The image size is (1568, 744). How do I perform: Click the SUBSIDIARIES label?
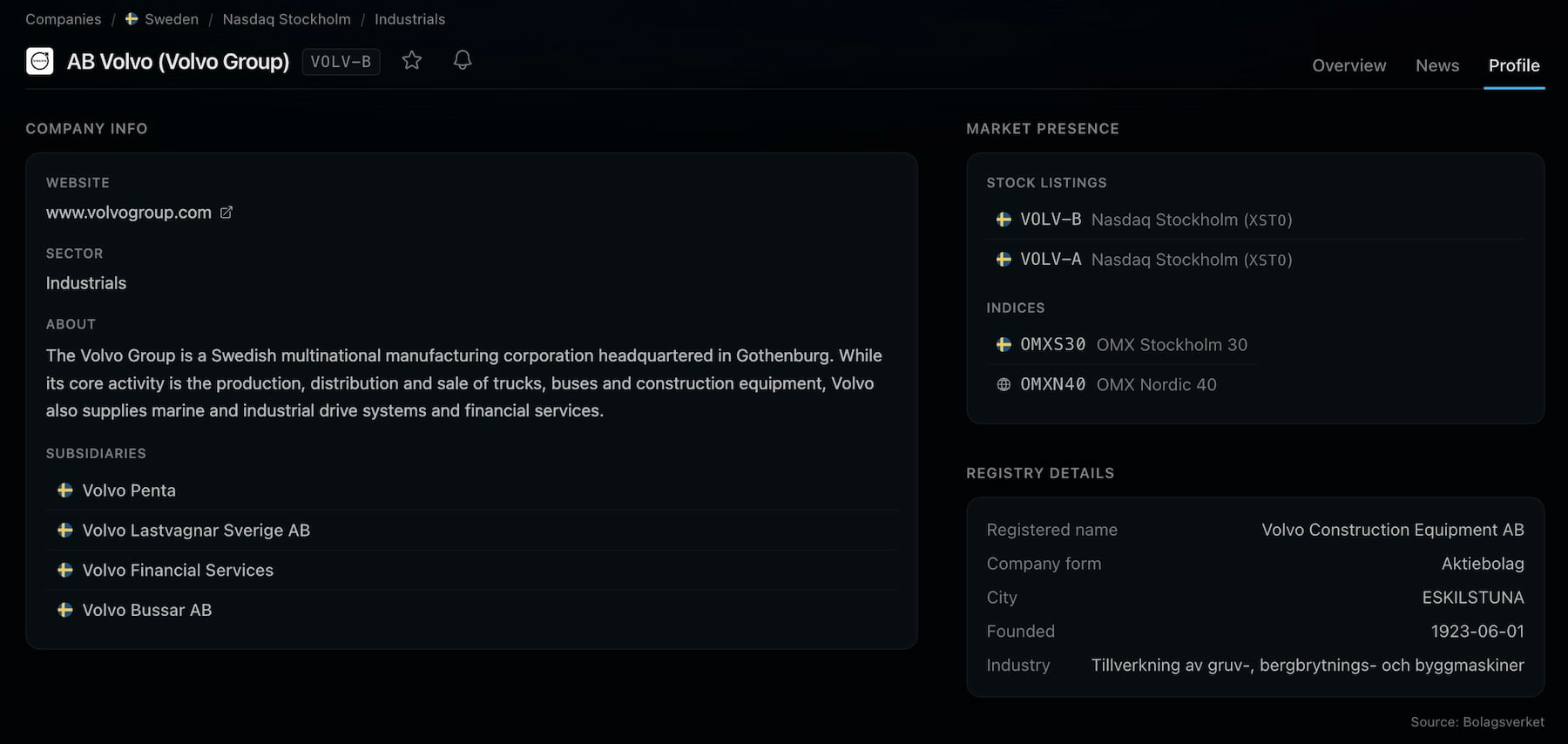point(96,454)
